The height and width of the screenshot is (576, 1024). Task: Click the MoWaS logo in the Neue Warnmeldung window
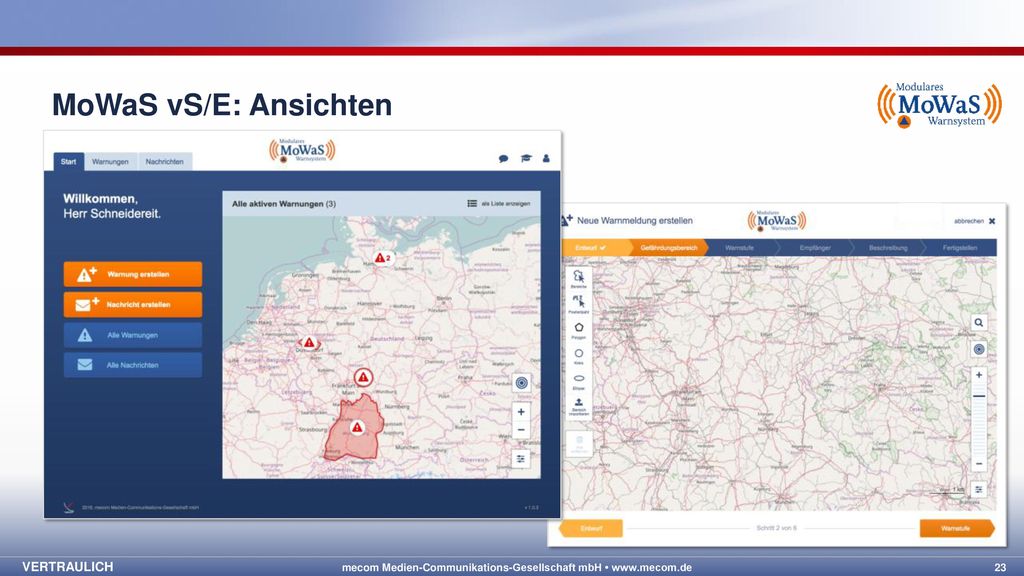click(776, 221)
